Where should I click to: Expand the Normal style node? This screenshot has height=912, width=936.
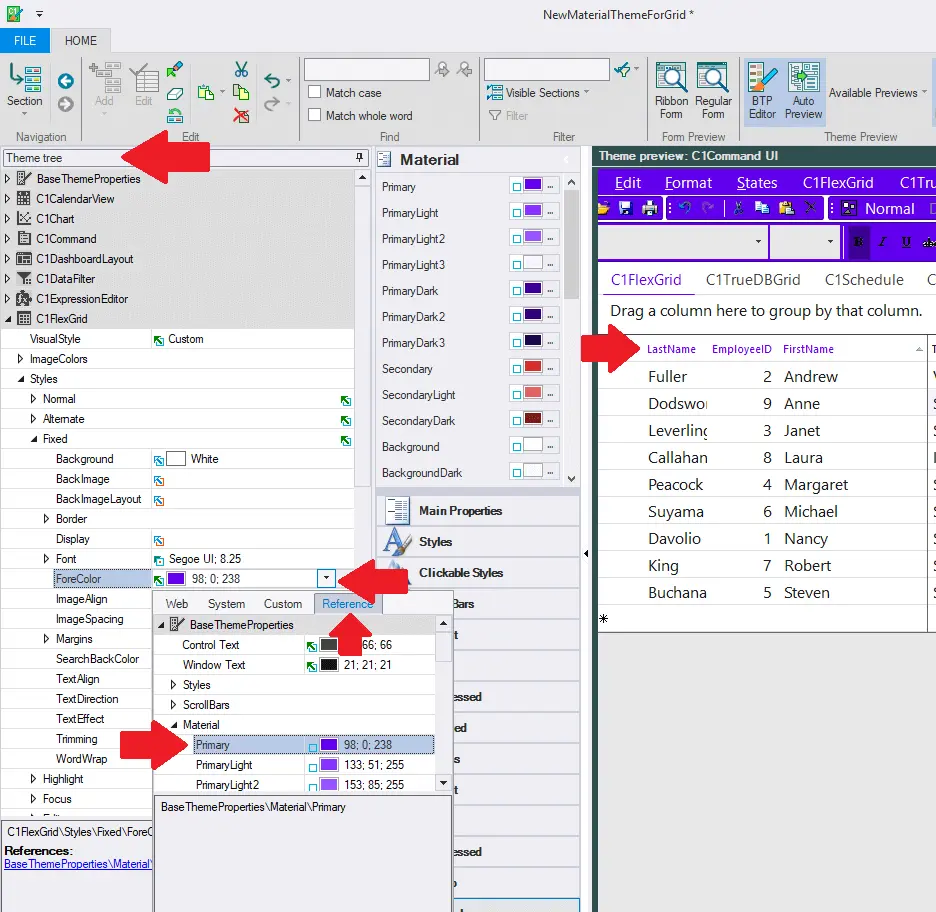33,399
